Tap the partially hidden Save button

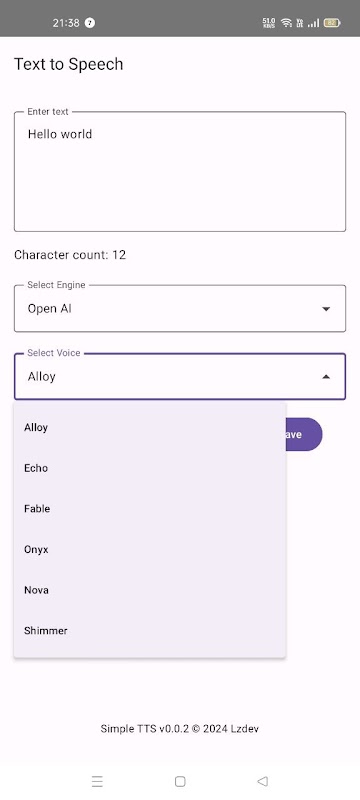click(x=304, y=434)
